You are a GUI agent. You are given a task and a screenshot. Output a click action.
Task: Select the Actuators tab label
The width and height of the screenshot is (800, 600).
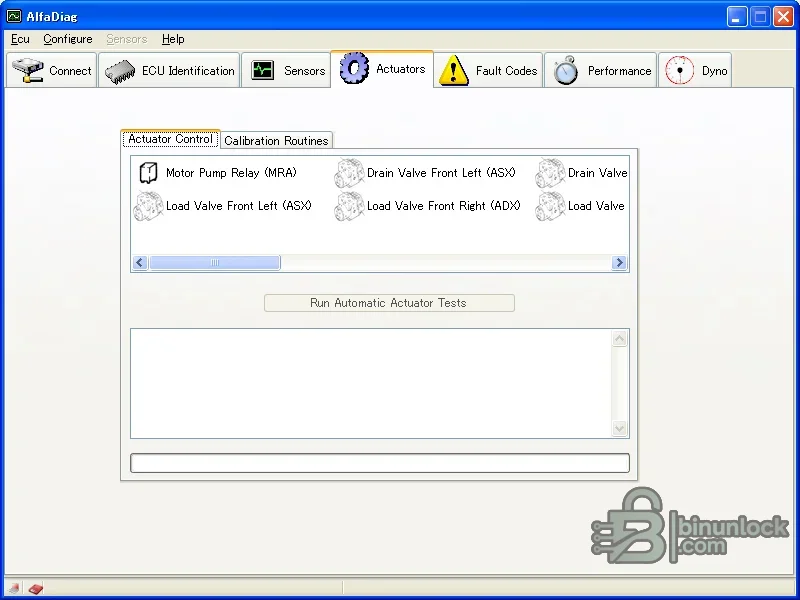(401, 69)
